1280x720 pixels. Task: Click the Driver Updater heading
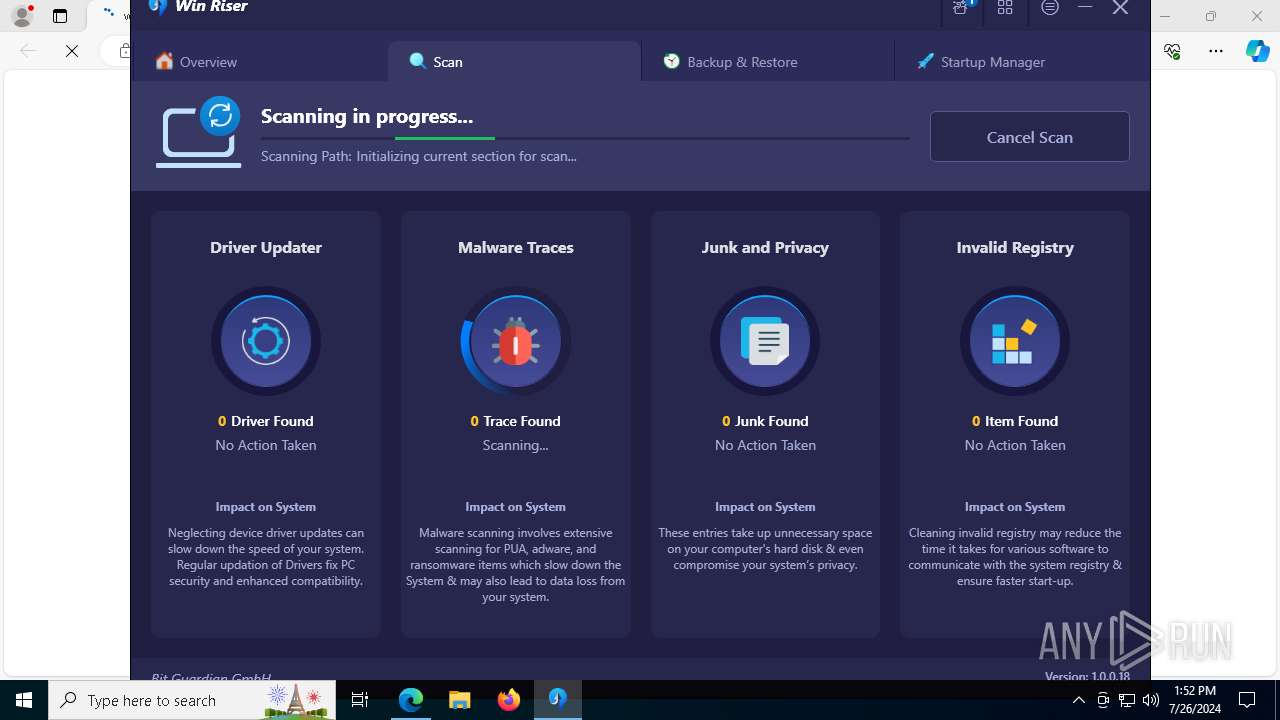point(266,247)
